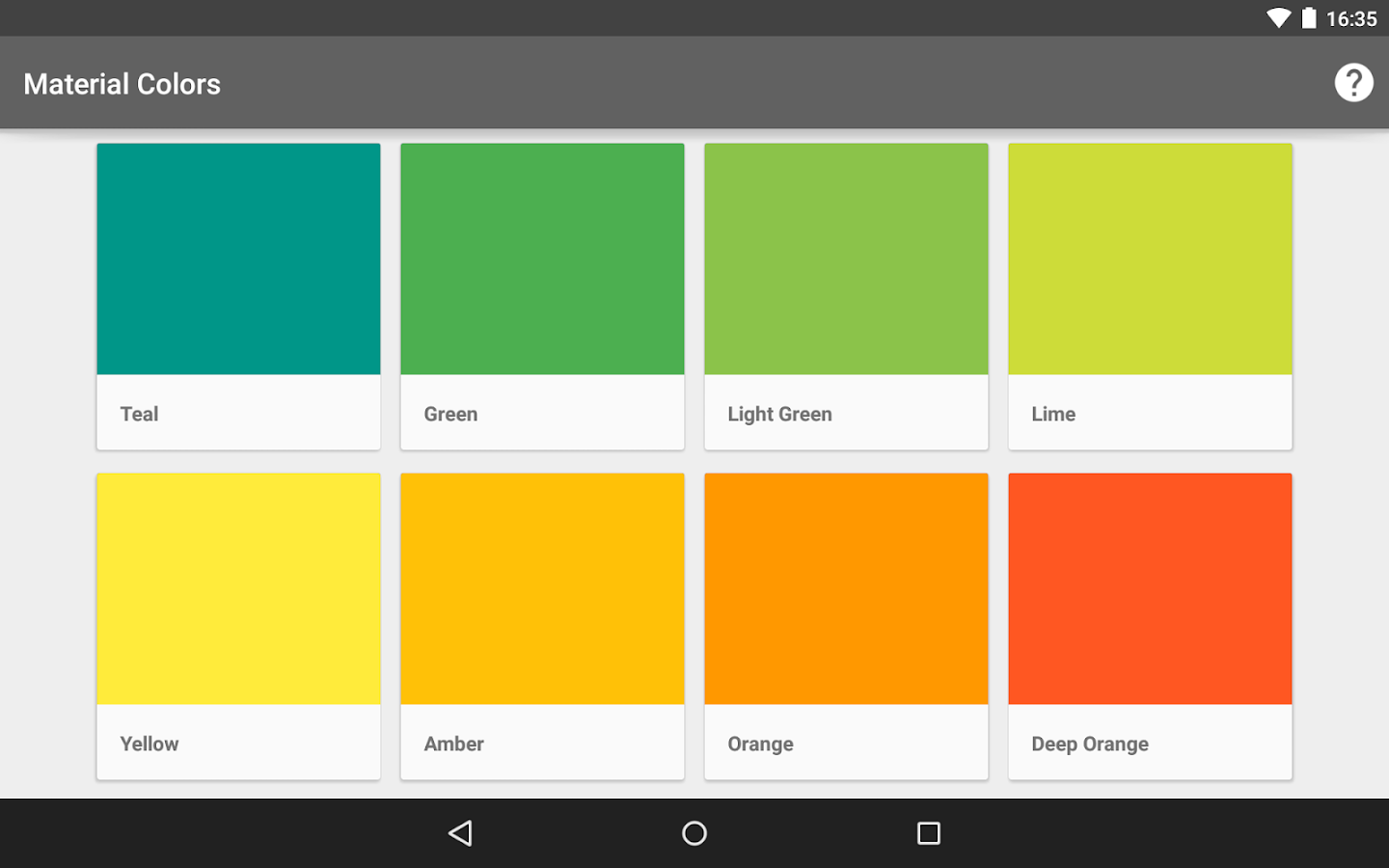Tap the Teal card label text
This screenshot has width=1389, height=868.
pyautogui.click(x=139, y=414)
